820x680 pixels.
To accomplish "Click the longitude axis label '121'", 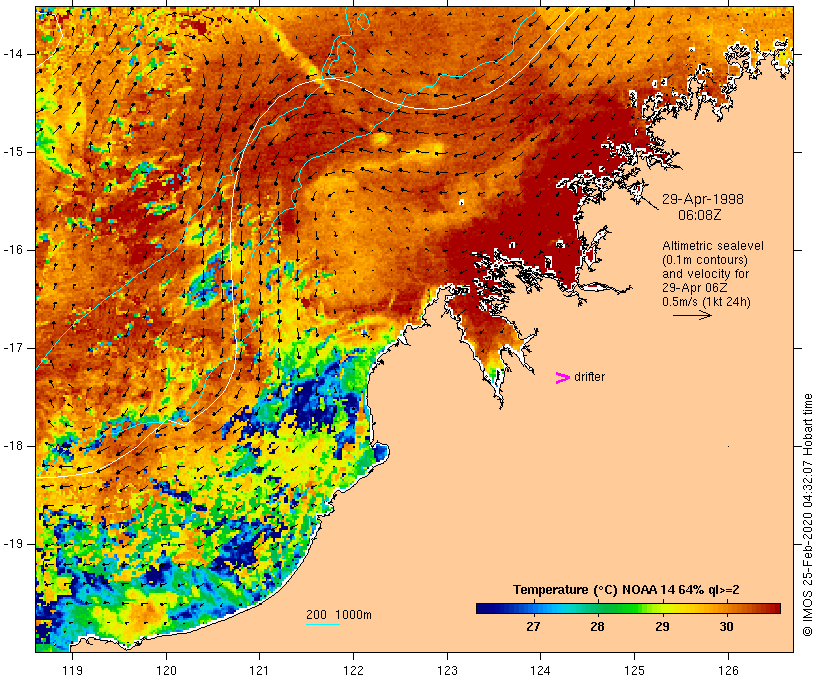I will tap(259, 670).
